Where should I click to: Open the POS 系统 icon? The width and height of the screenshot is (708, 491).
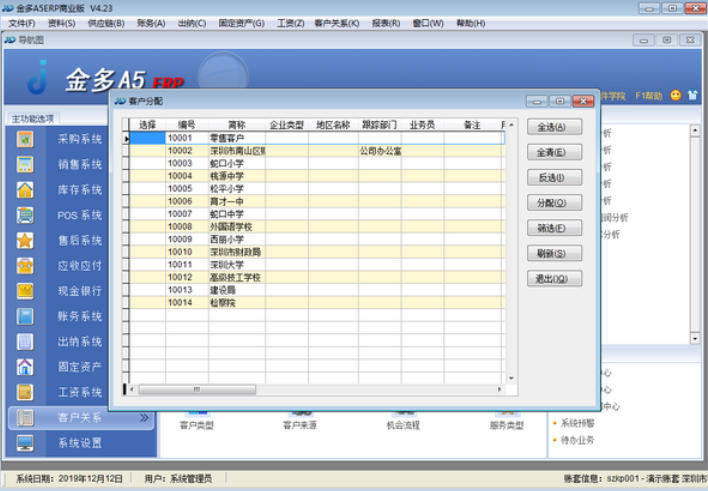pos(25,215)
